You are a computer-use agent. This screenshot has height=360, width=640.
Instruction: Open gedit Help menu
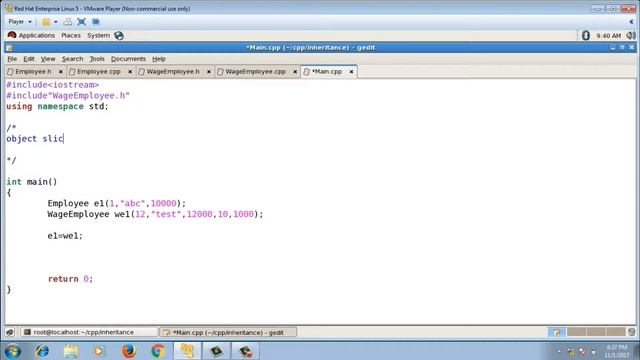[x=159, y=59]
